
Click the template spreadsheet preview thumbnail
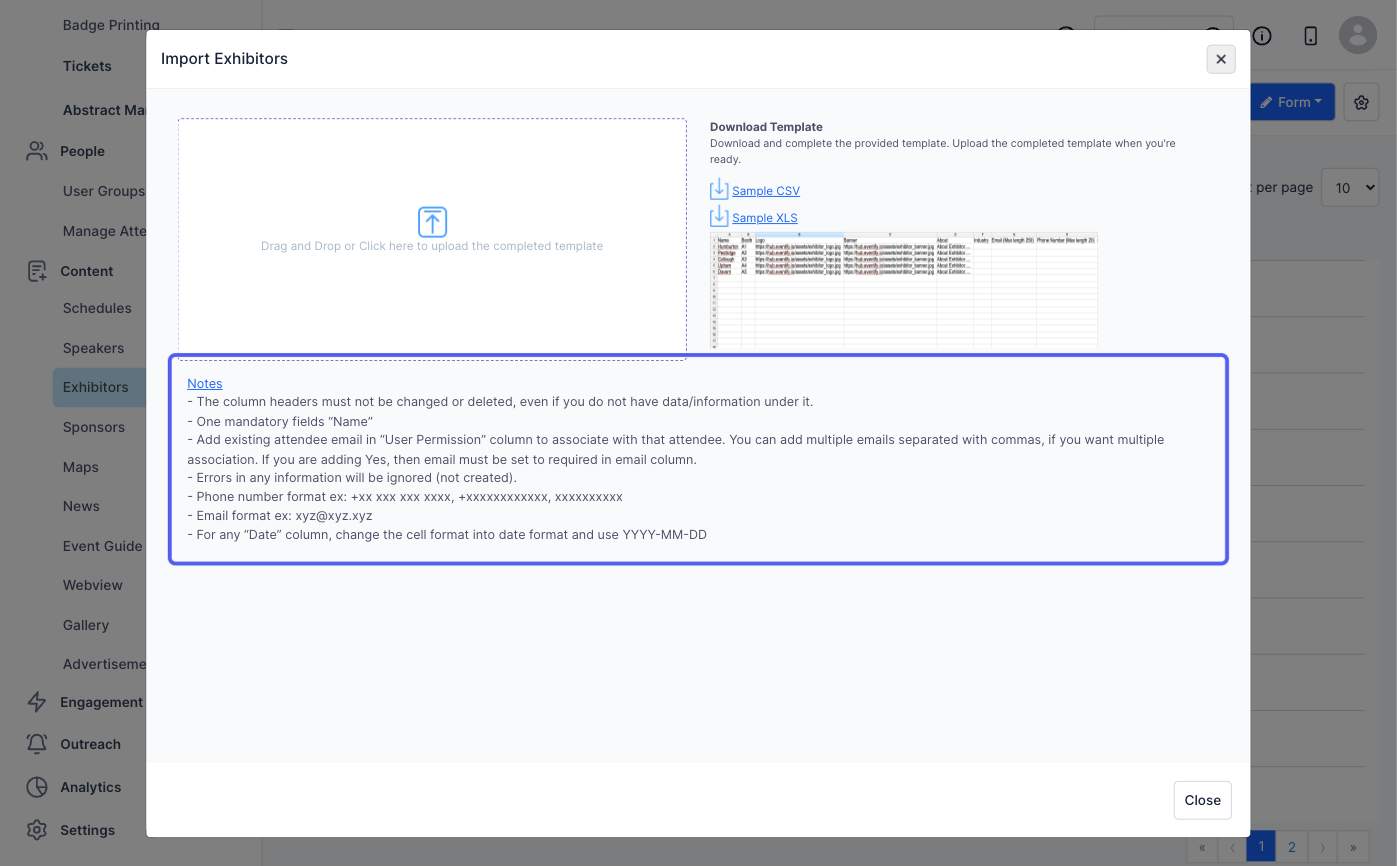pyautogui.click(x=904, y=290)
